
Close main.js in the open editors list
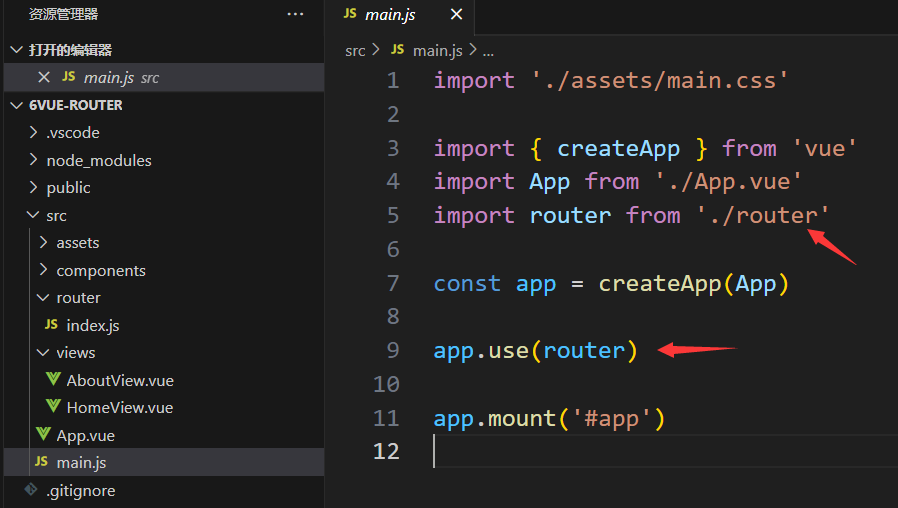coord(44,77)
